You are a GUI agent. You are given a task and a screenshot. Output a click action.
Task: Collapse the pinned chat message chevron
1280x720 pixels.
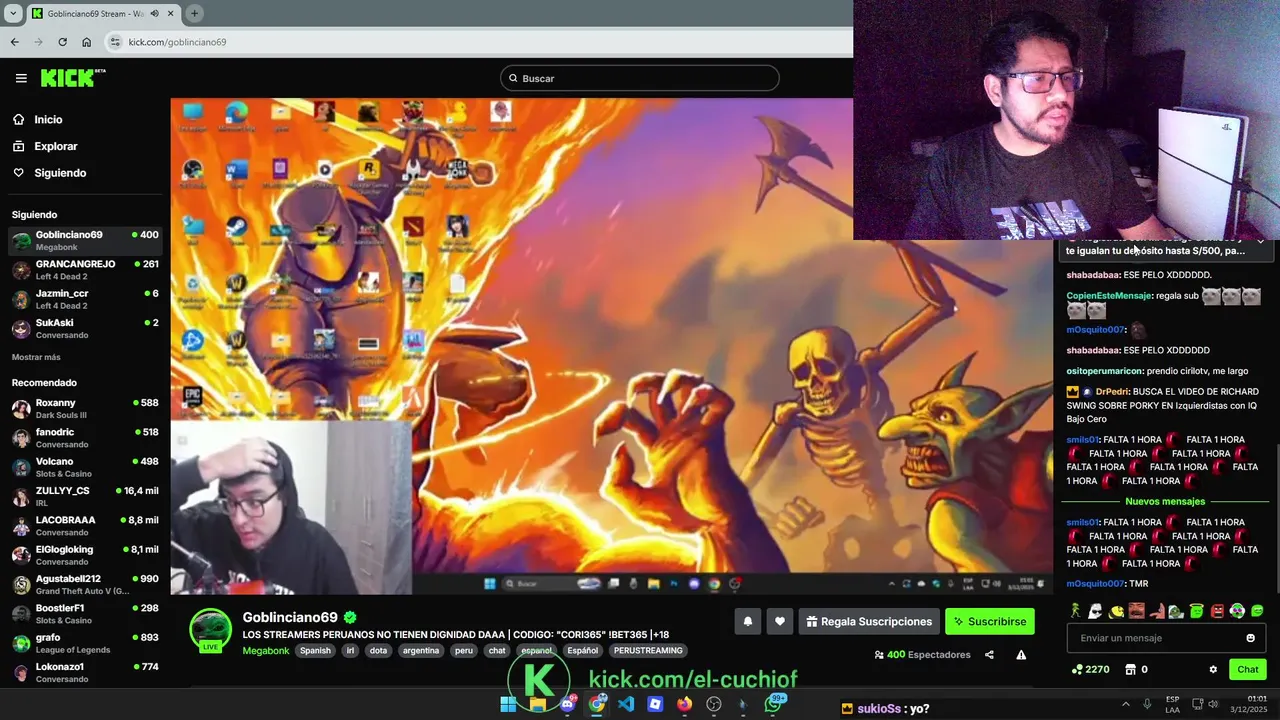(1261, 241)
